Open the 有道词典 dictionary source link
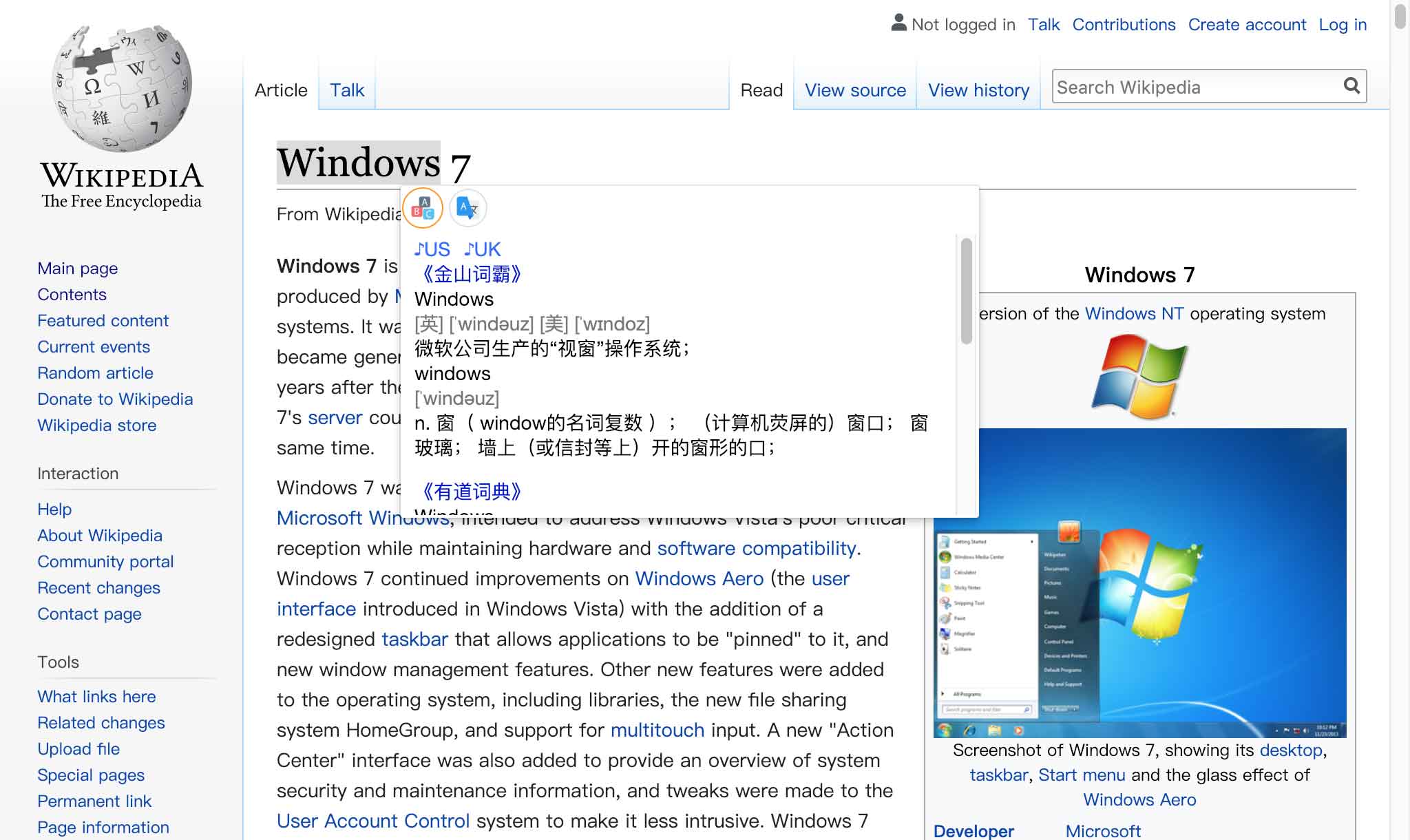This screenshot has width=1410, height=840. click(472, 491)
